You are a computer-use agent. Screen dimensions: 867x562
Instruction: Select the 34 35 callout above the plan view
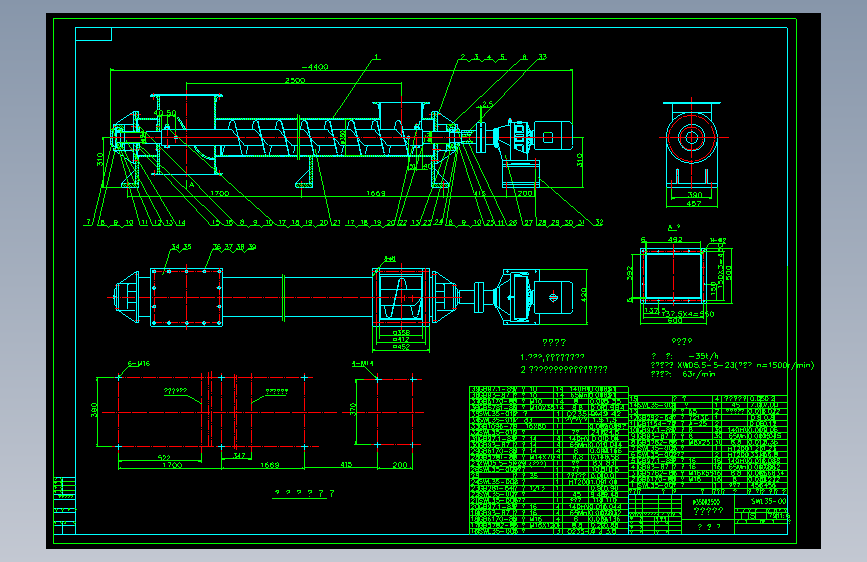tap(181, 247)
